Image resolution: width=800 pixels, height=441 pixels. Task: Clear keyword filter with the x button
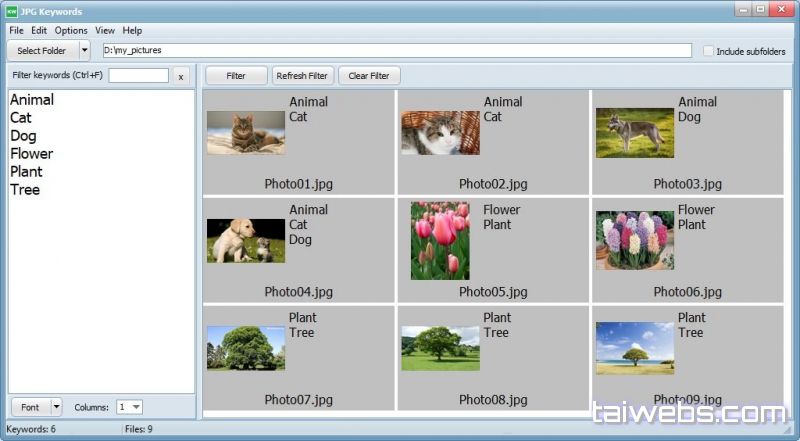[180, 76]
